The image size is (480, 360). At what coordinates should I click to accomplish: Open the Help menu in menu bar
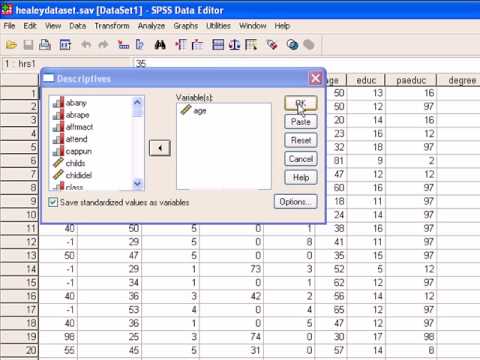point(282,26)
